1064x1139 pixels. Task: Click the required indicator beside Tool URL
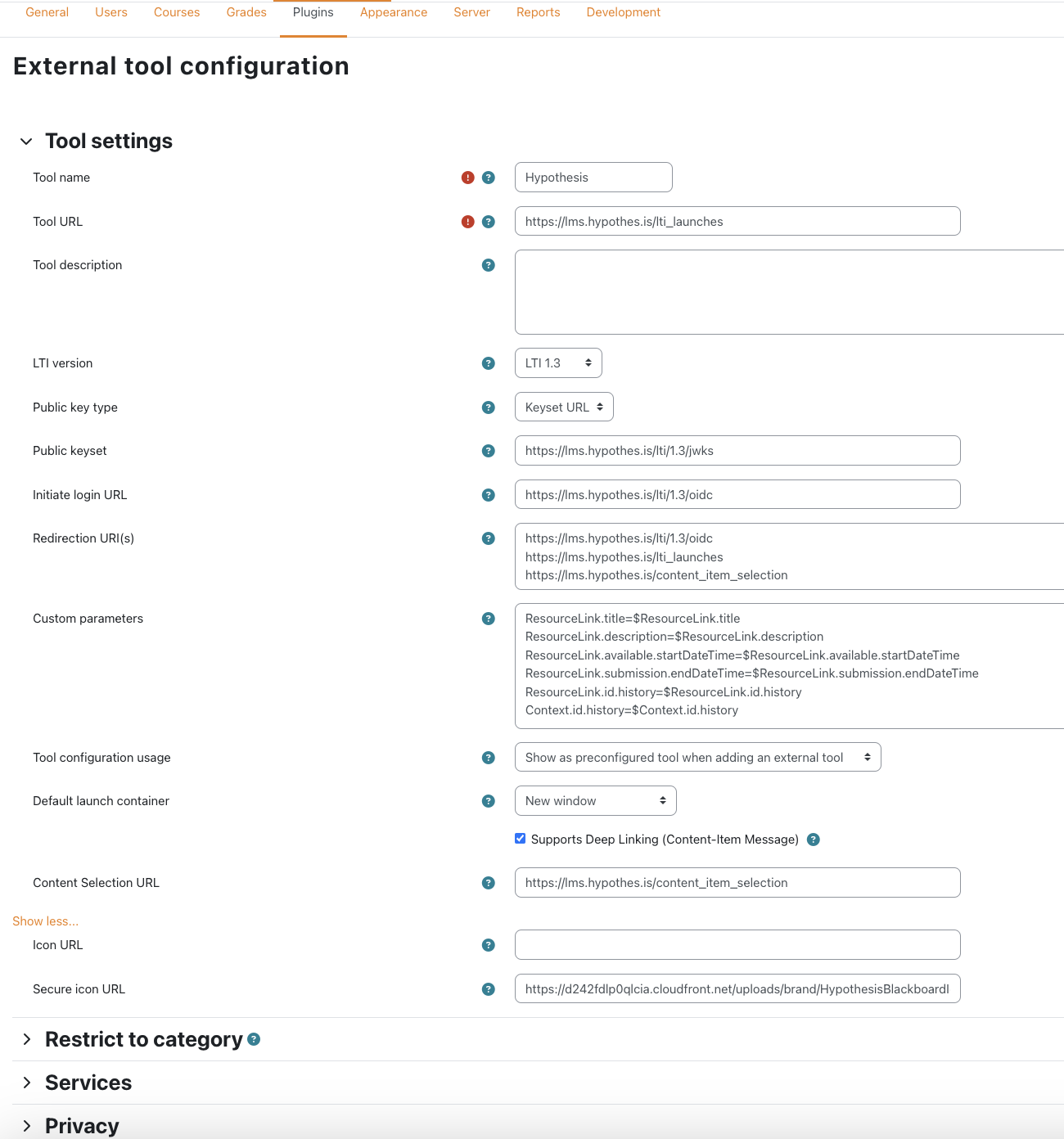[x=467, y=221]
